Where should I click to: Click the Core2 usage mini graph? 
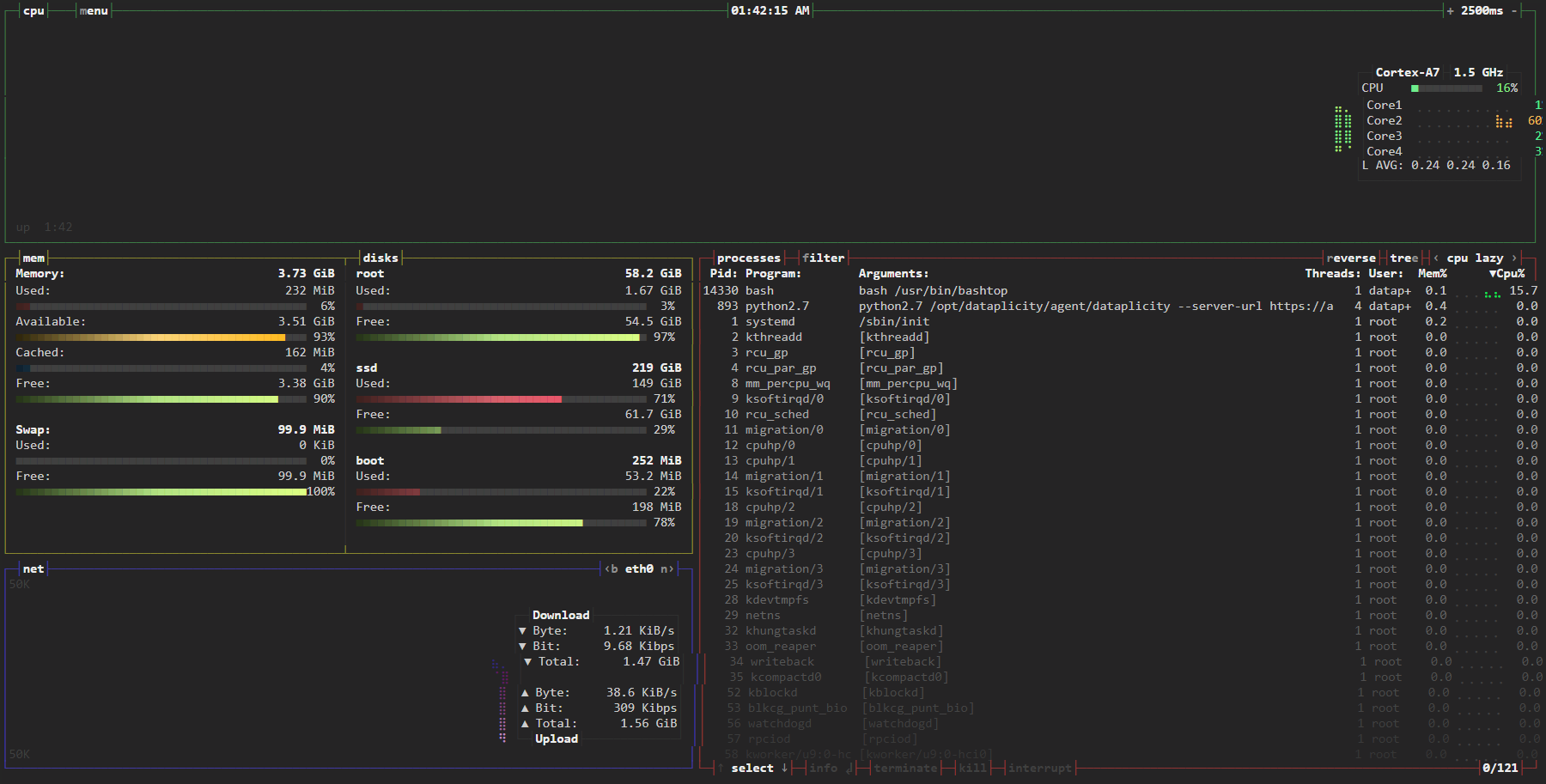(x=1464, y=121)
